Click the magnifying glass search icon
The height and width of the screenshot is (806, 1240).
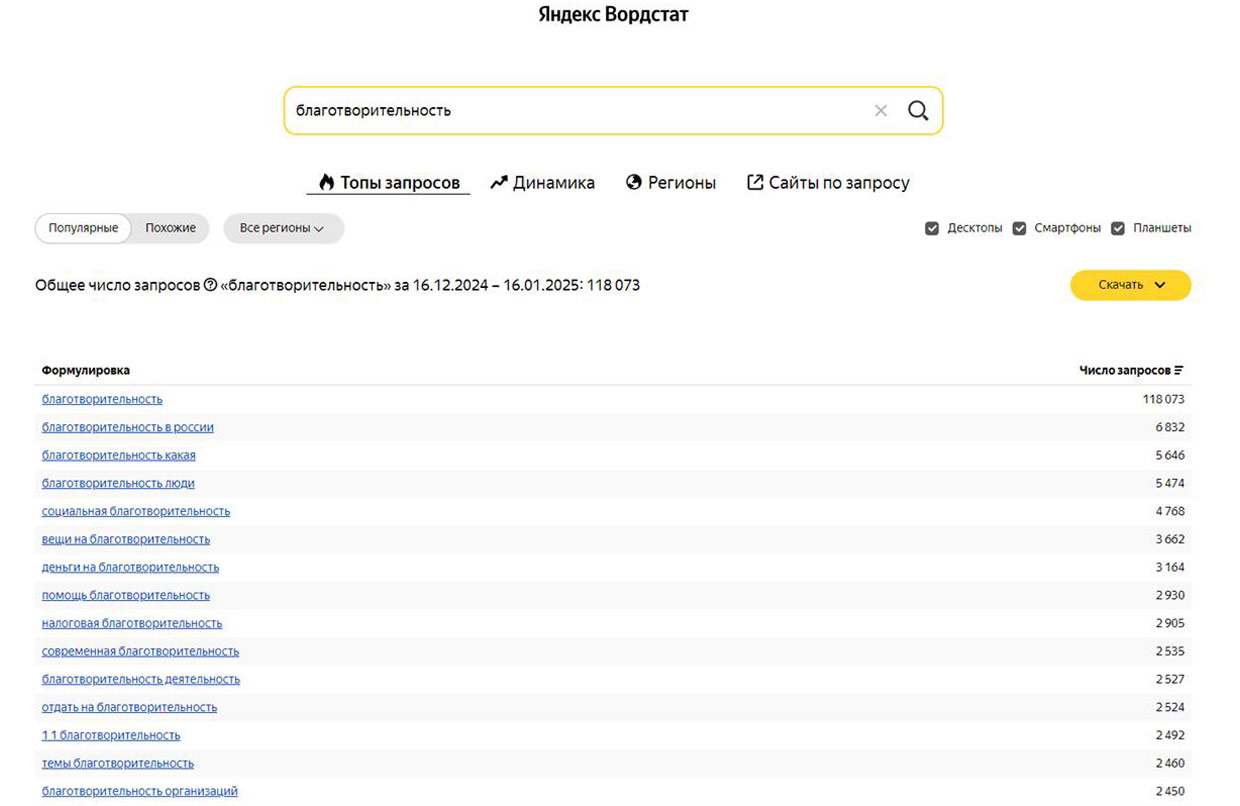[x=917, y=111]
